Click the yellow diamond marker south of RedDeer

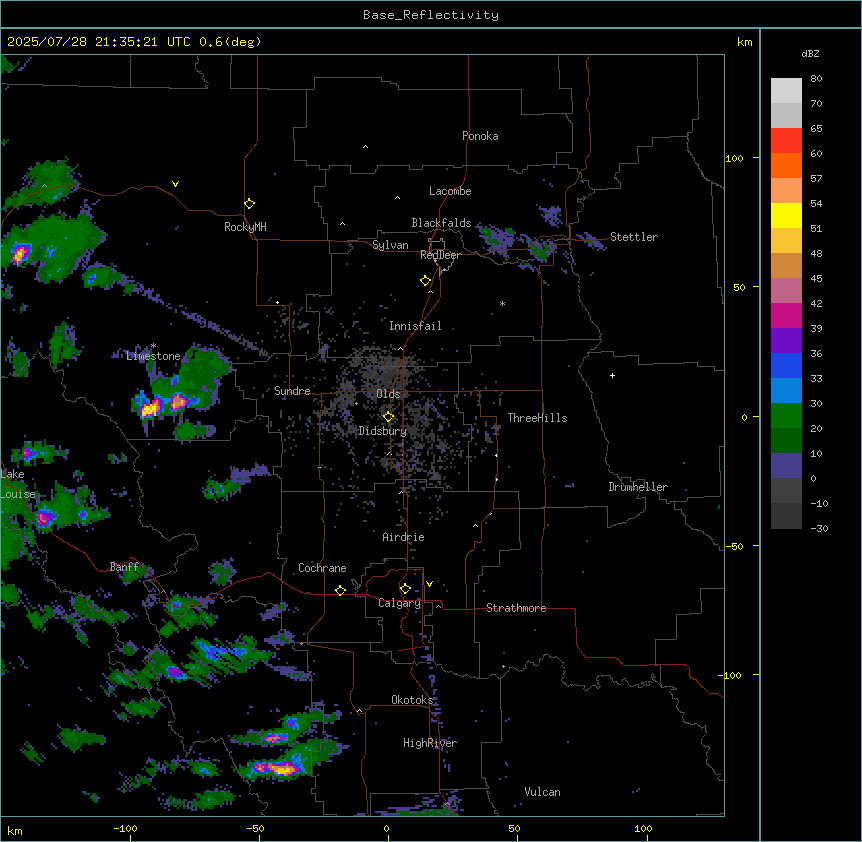[x=425, y=280]
